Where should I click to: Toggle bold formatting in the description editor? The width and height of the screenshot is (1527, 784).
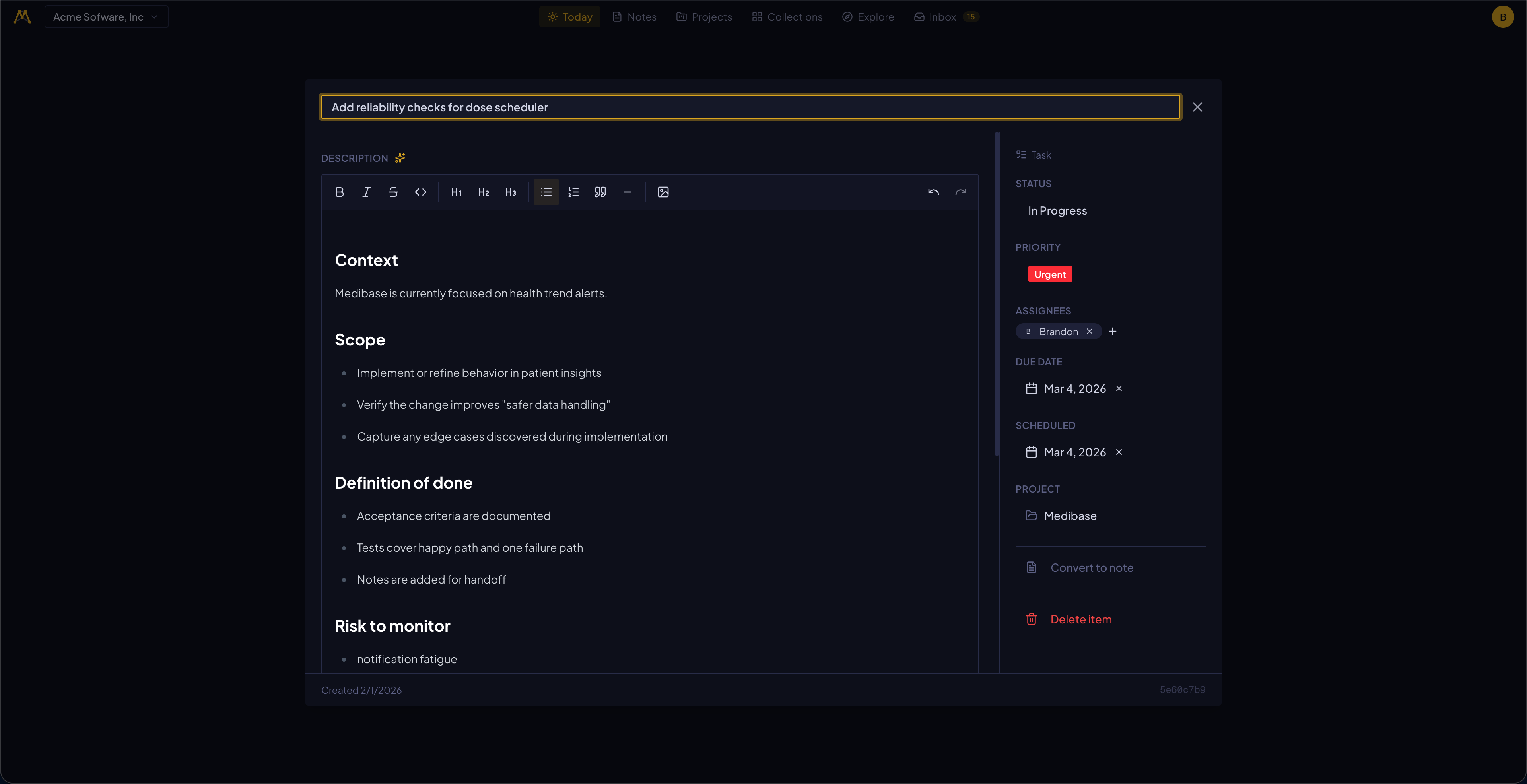pyautogui.click(x=340, y=192)
